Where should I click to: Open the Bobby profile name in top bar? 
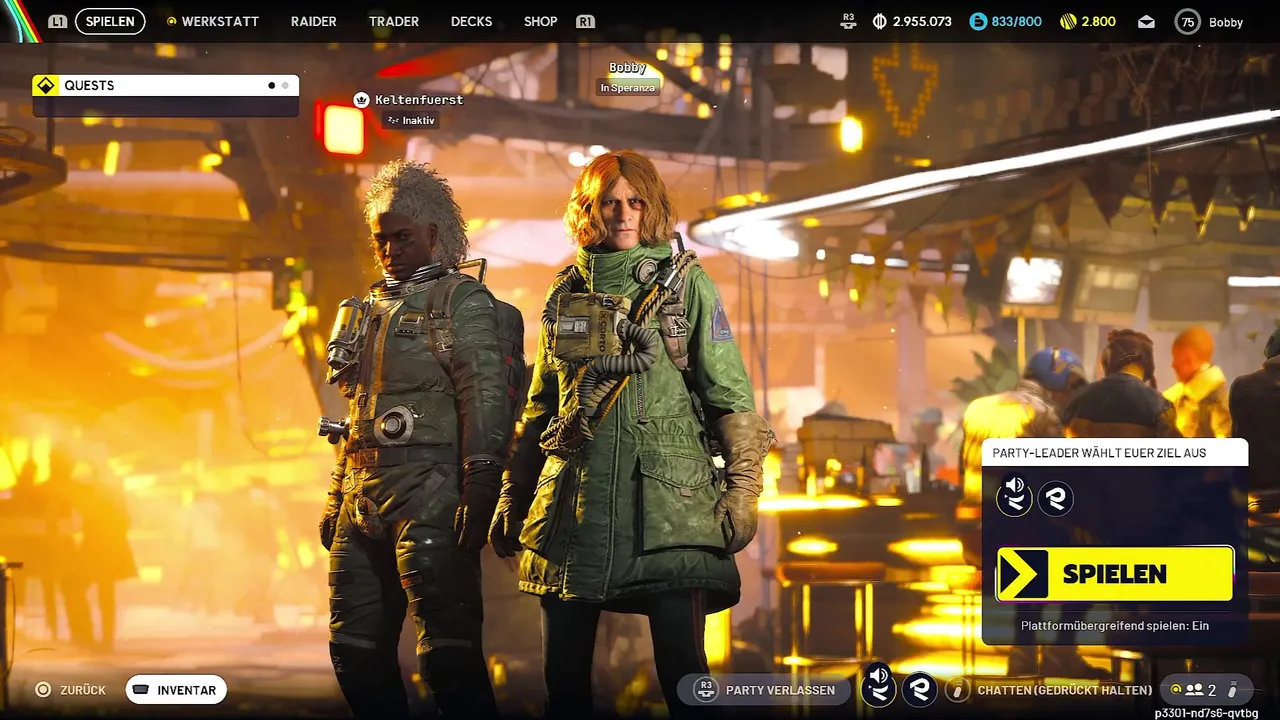(1226, 22)
